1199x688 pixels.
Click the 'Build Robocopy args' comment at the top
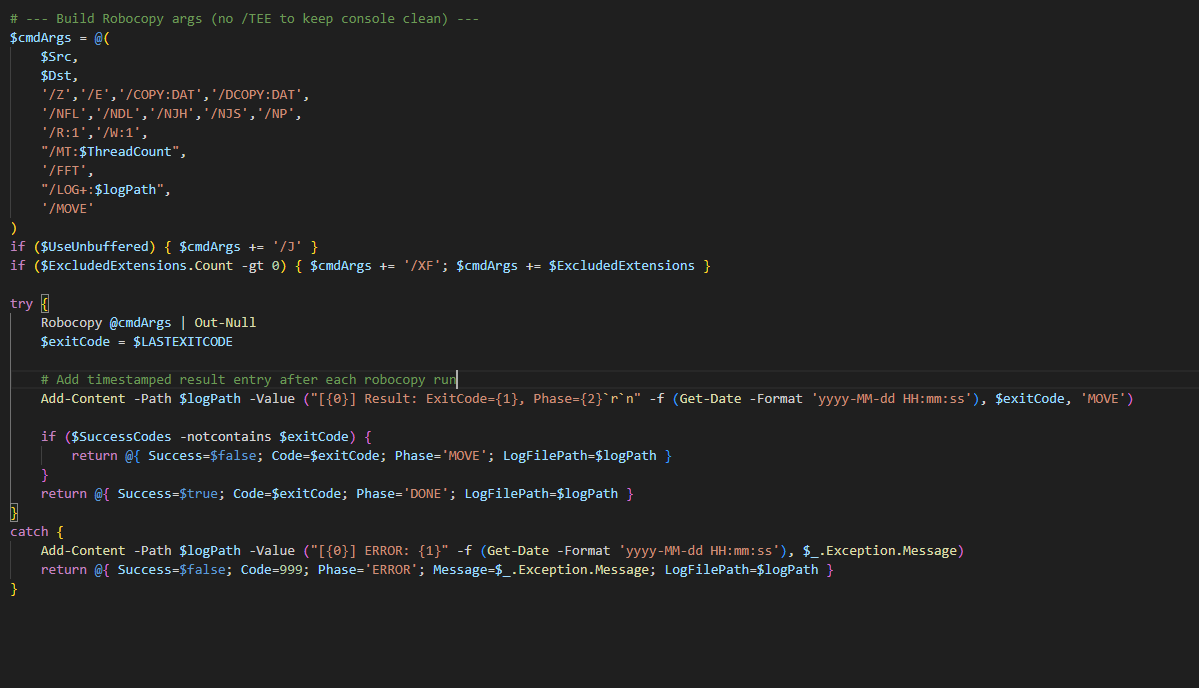point(245,18)
